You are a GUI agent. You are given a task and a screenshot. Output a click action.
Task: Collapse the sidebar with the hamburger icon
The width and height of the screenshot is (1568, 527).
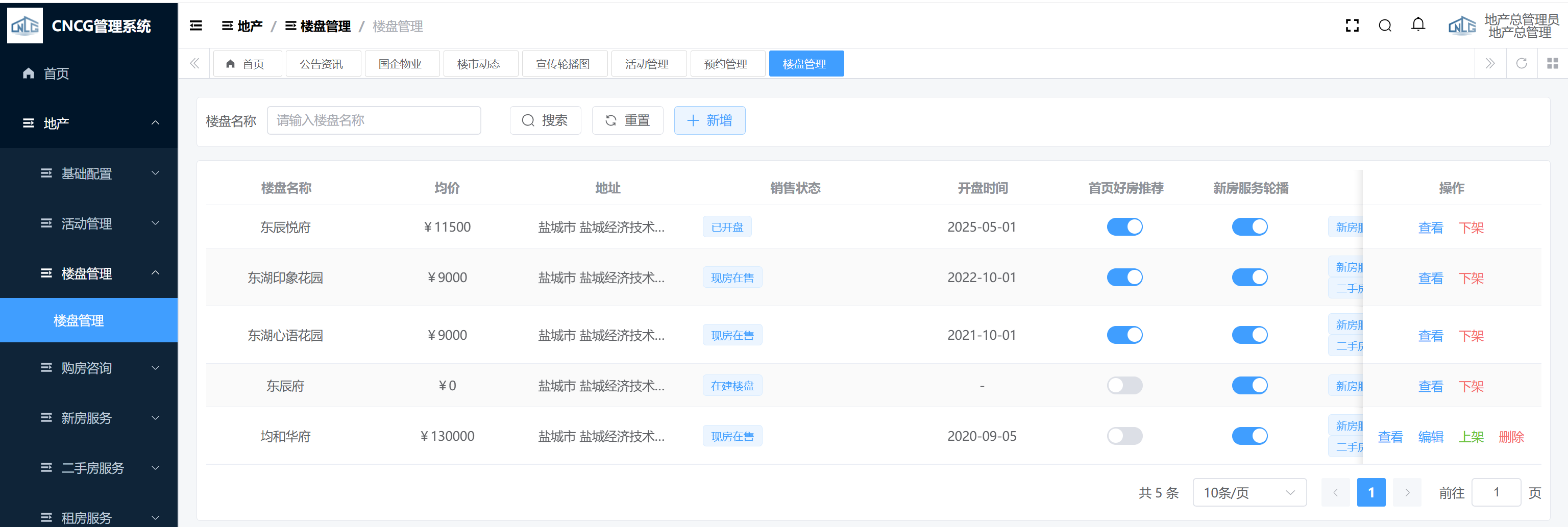click(x=196, y=26)
